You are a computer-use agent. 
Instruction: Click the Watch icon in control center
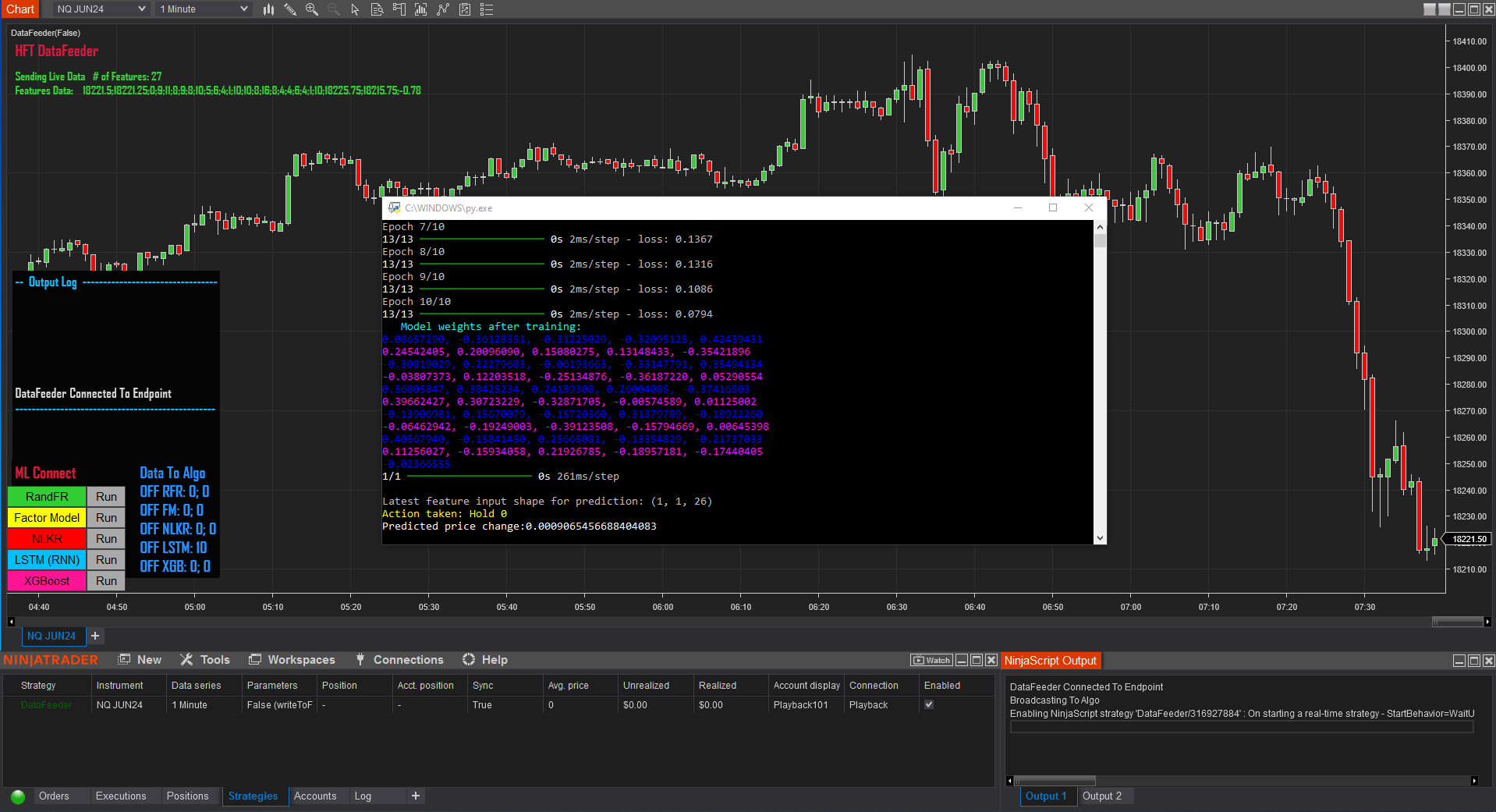(931, 661)
